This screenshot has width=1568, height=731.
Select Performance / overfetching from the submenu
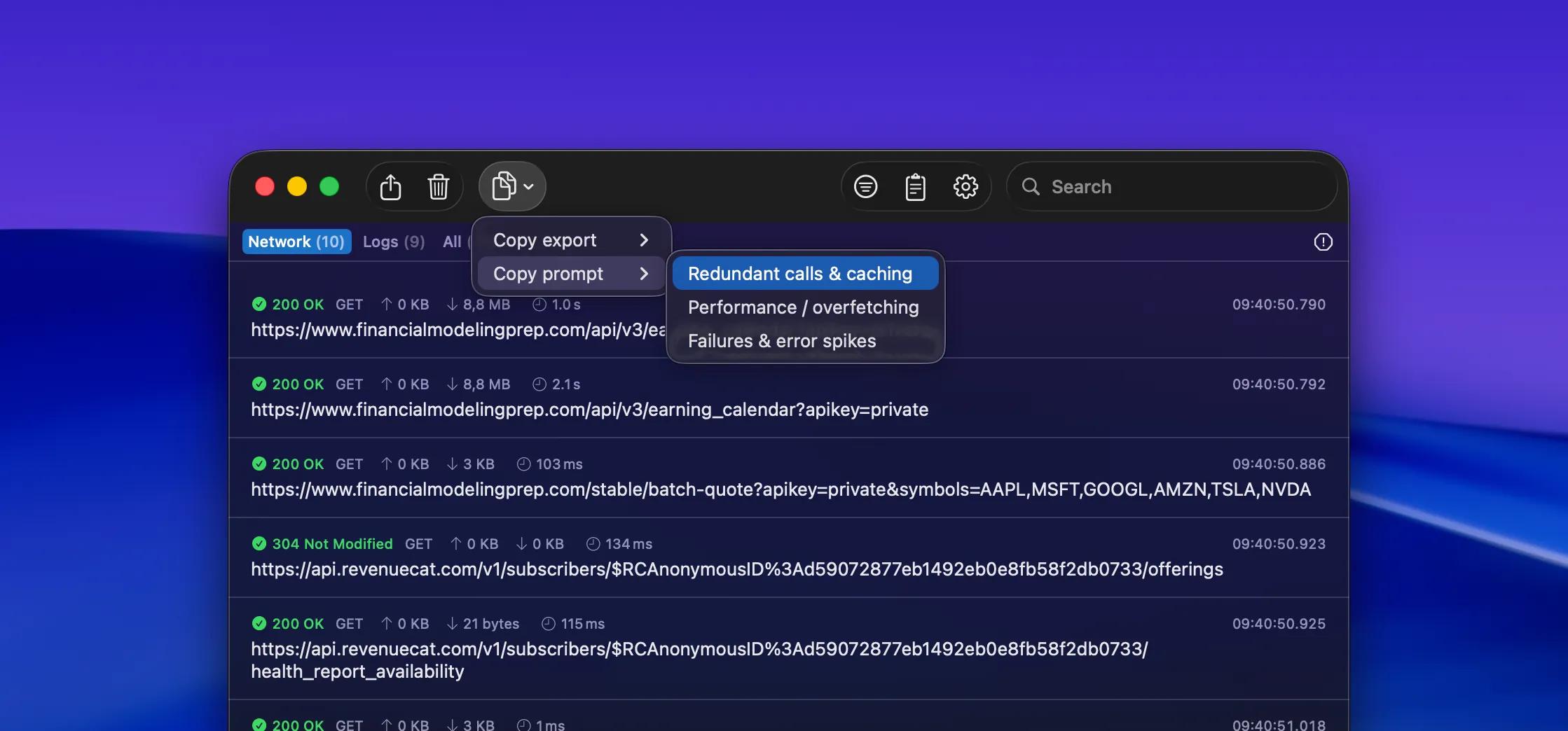click(803, 307)
